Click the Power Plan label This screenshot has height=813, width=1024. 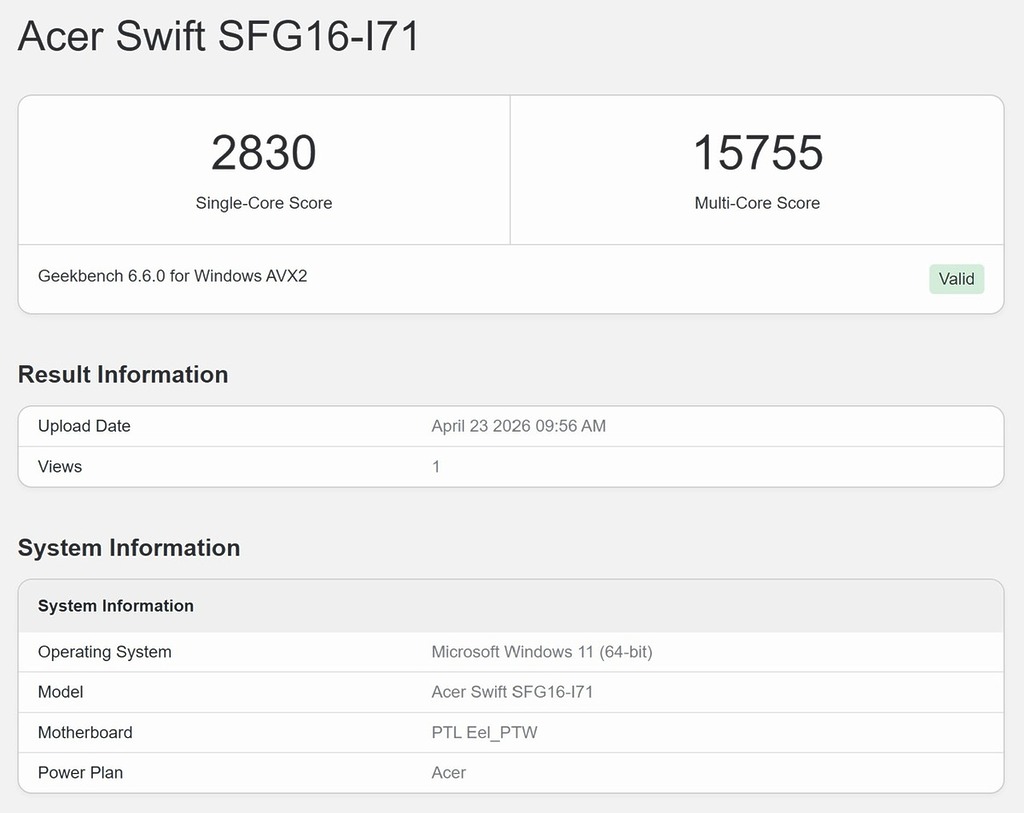coord(80,773)
